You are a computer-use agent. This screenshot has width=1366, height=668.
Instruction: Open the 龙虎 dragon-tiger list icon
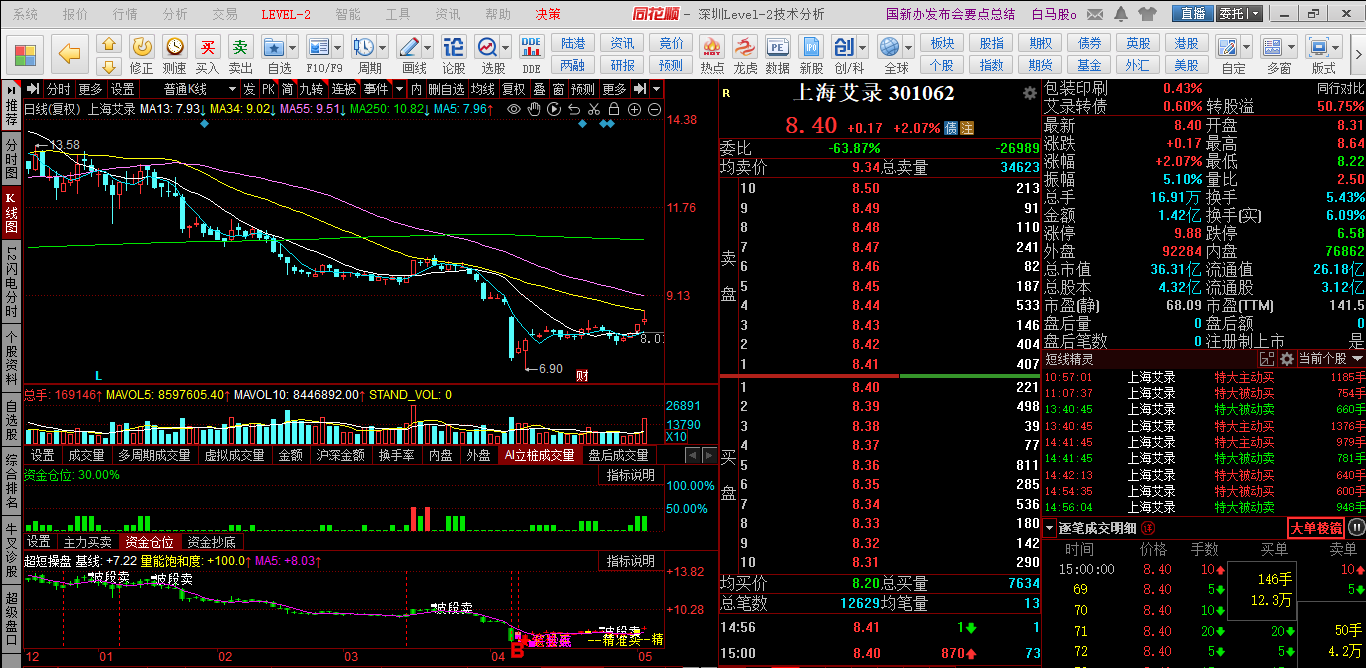pyautogui.click(x=745, y=47)
